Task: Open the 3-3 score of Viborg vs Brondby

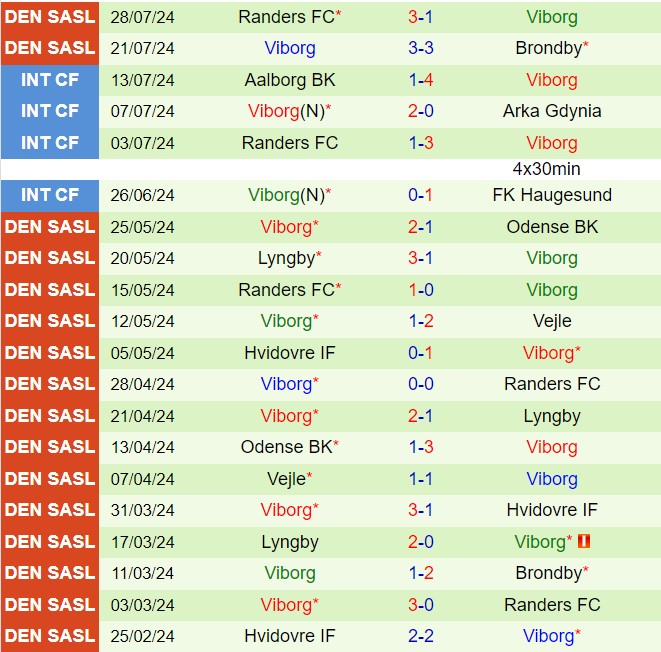Action: 420,47
